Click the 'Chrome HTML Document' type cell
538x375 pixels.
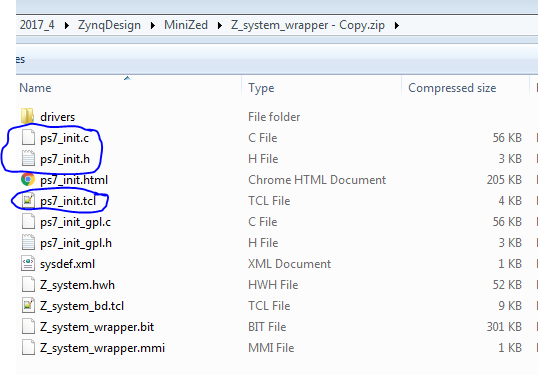coord(317,180)
